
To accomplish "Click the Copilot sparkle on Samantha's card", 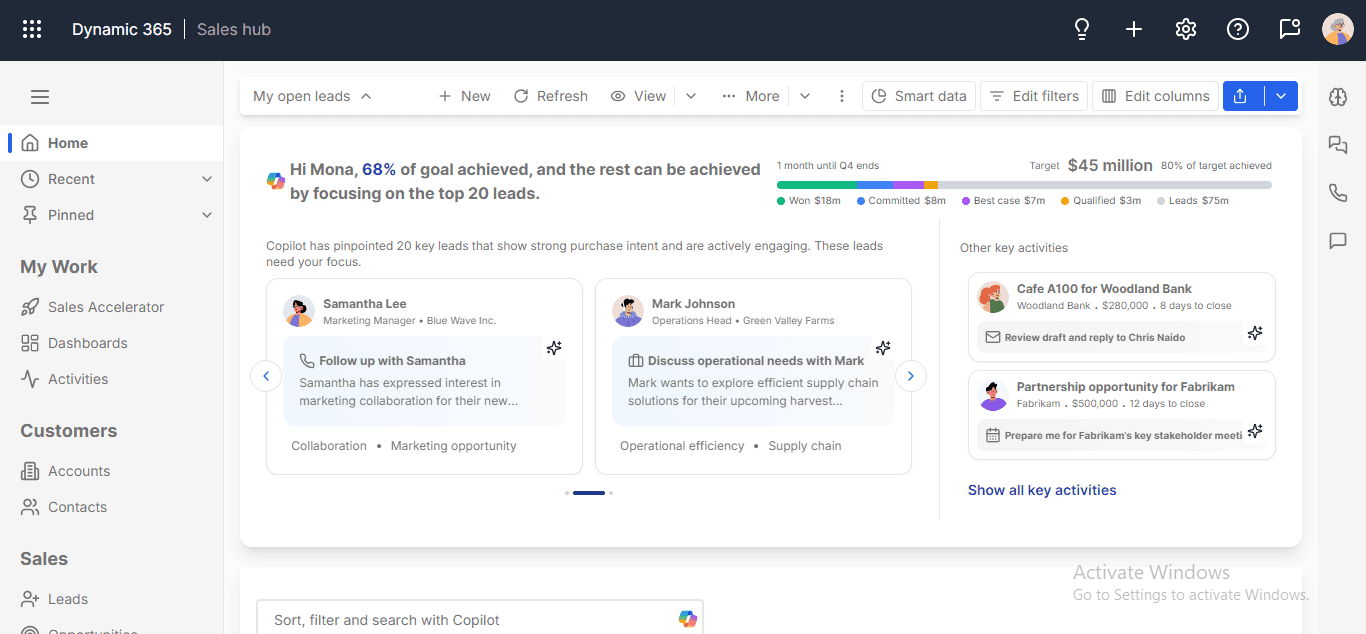I will [554, 348].
